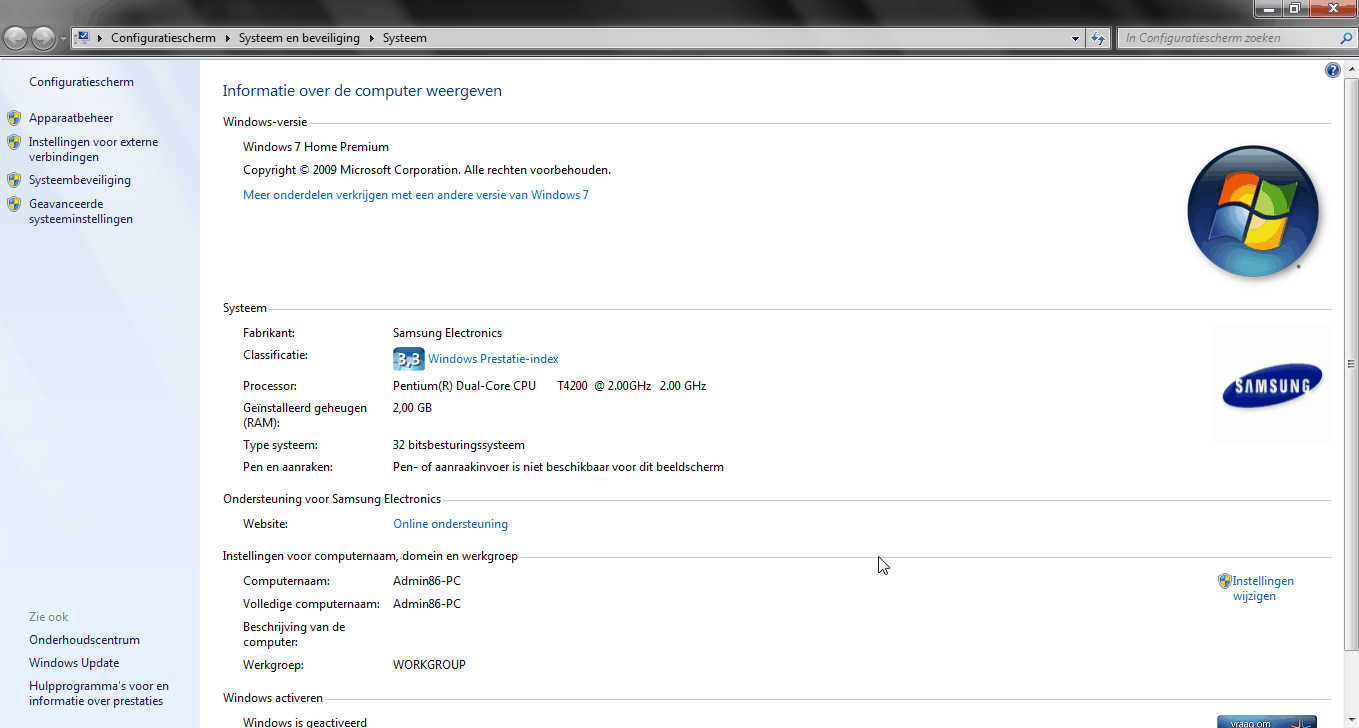Click the Forward navigation arrow button
Image resolution: width=1359 pixels, height=728 pixels.
43,38
